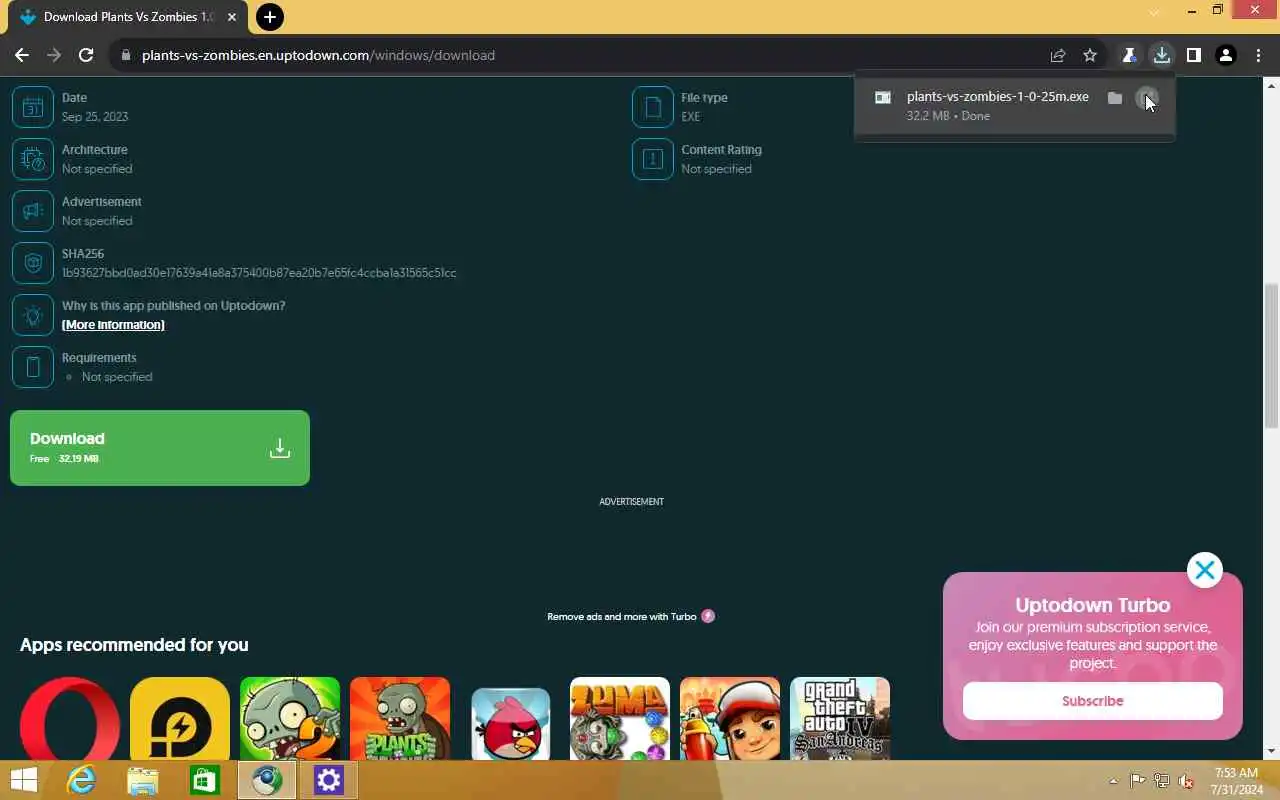Open the LDPlayer yellow app thumbnail

pyautogui.click(x=180, y=719)
